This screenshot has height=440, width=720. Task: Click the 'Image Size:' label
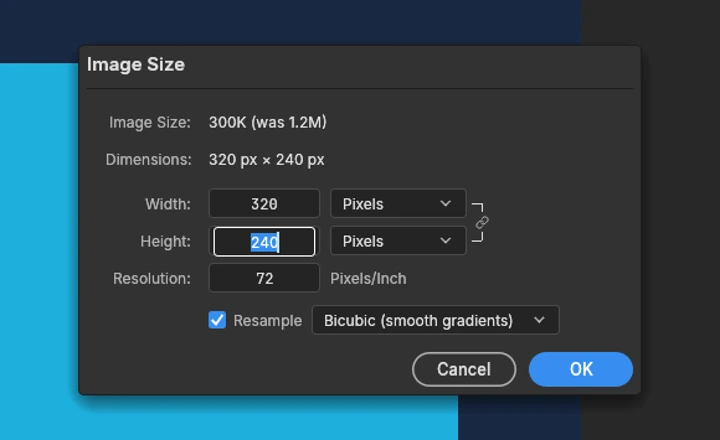[150, 123]
